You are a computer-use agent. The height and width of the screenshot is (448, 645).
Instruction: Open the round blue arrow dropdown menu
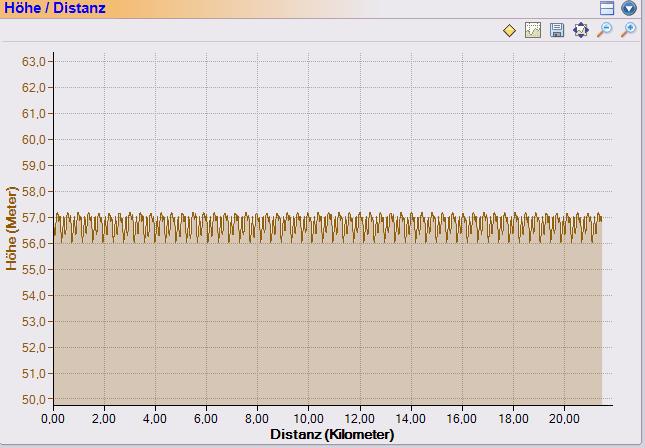pyautogui.click(x=629, y=8)
